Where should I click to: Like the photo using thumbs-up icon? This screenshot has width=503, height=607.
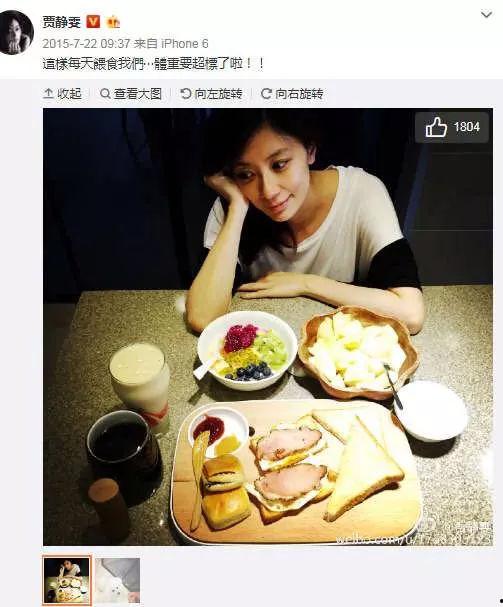tap(436, 127)
